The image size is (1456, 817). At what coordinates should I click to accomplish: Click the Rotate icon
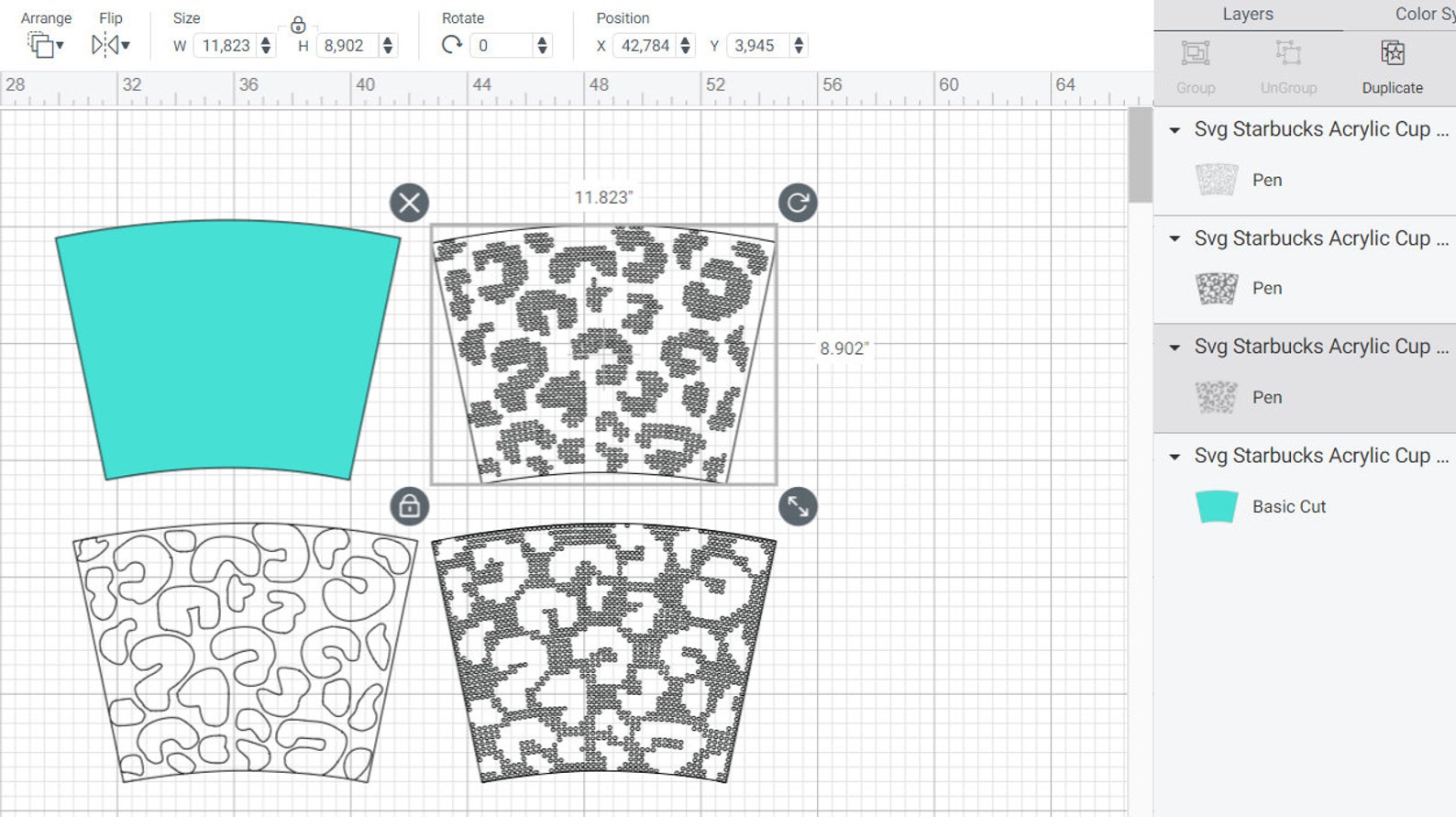[x=451, y=45]
